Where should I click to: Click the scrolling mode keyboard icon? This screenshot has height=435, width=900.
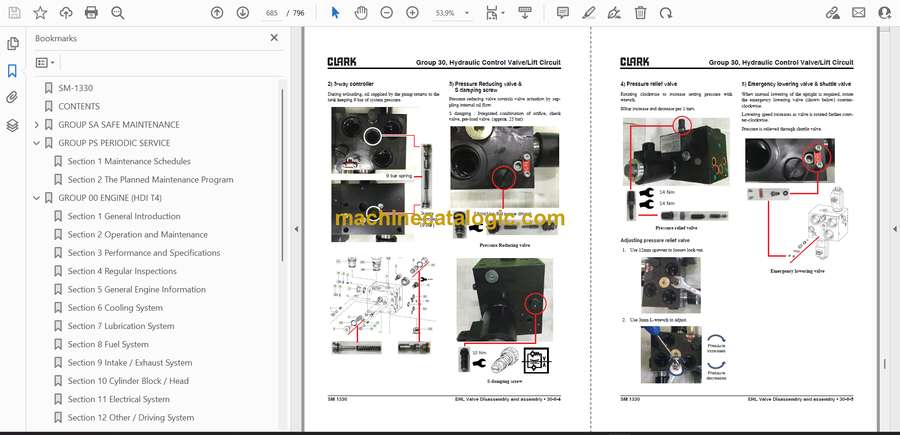point(524,13)
